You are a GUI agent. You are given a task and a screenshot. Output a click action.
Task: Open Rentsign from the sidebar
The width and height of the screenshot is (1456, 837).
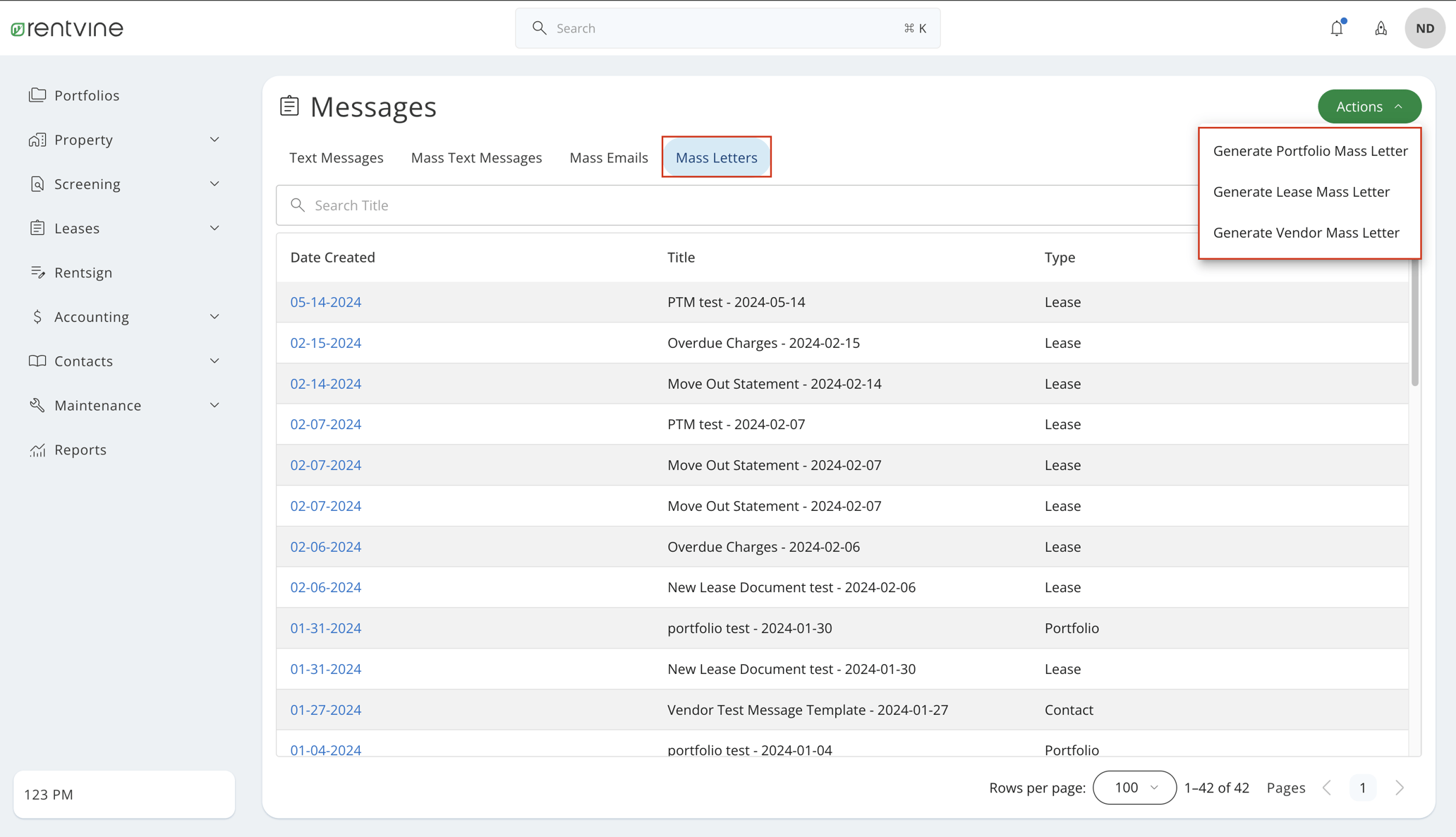pyautogui.click(x=83, y=272)
